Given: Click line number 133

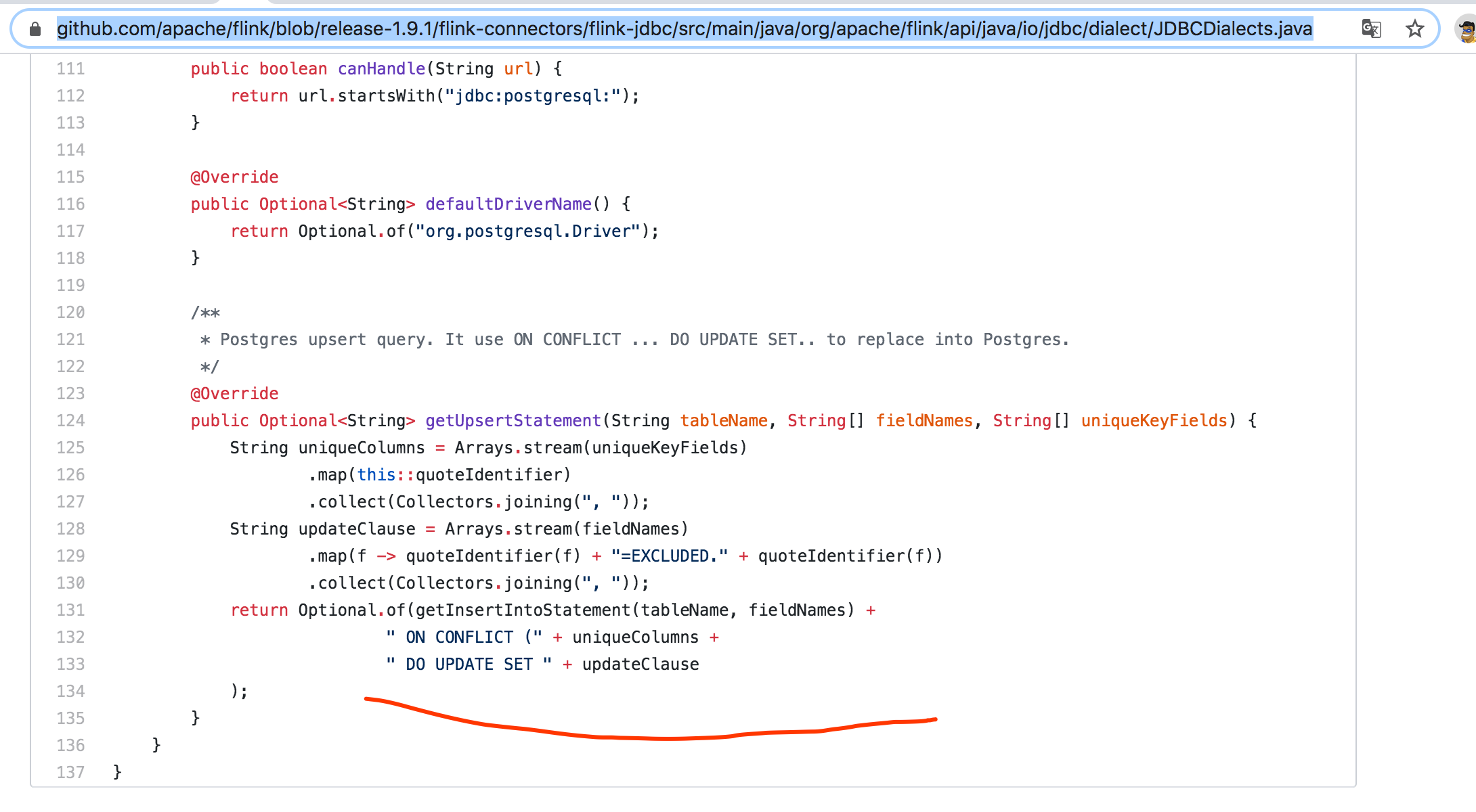Looking at the screenshot, I should click(70, 664).
